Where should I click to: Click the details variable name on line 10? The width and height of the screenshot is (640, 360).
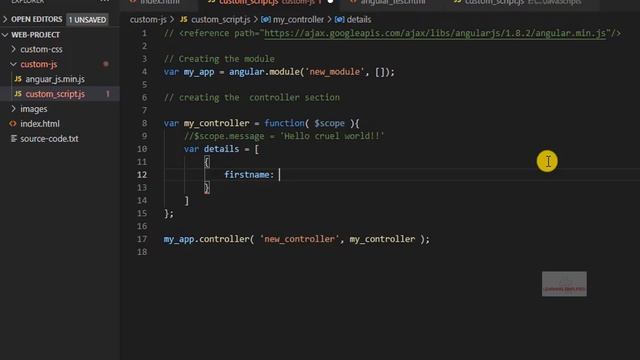(221, 149)
